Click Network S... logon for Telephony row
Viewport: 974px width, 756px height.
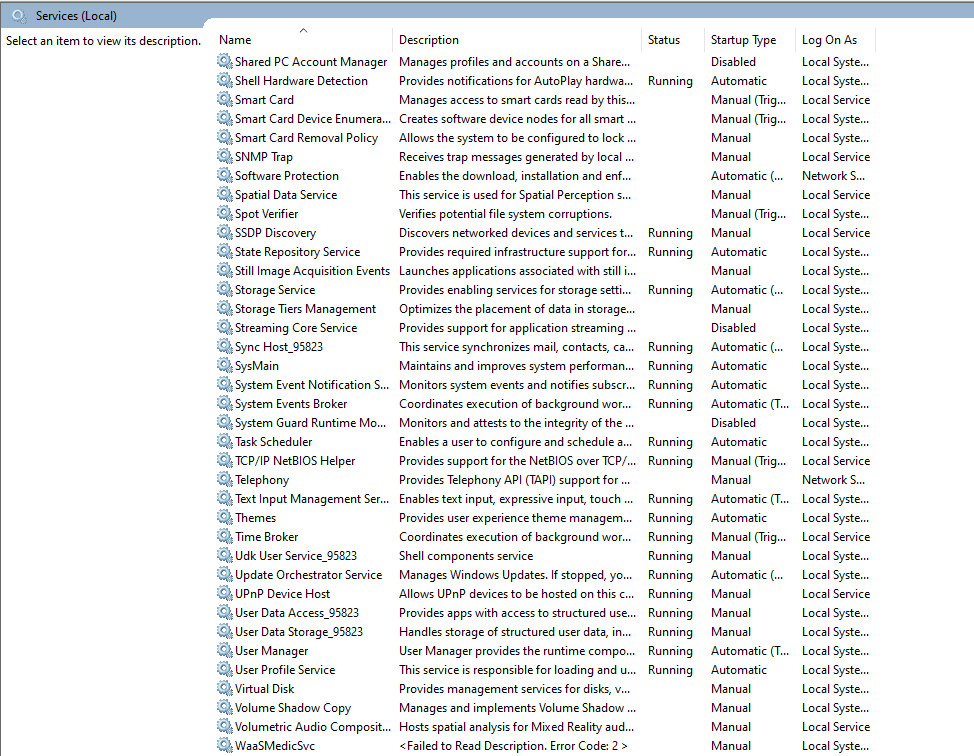833,480
